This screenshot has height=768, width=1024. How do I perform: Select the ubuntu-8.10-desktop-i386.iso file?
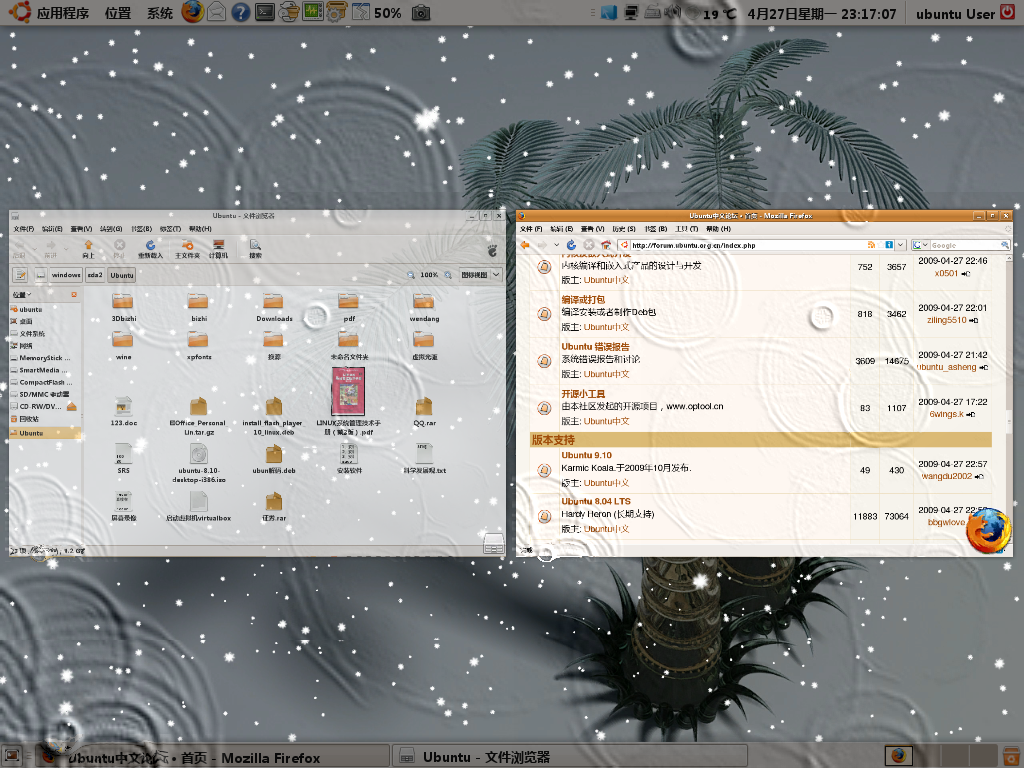(199, 462)
